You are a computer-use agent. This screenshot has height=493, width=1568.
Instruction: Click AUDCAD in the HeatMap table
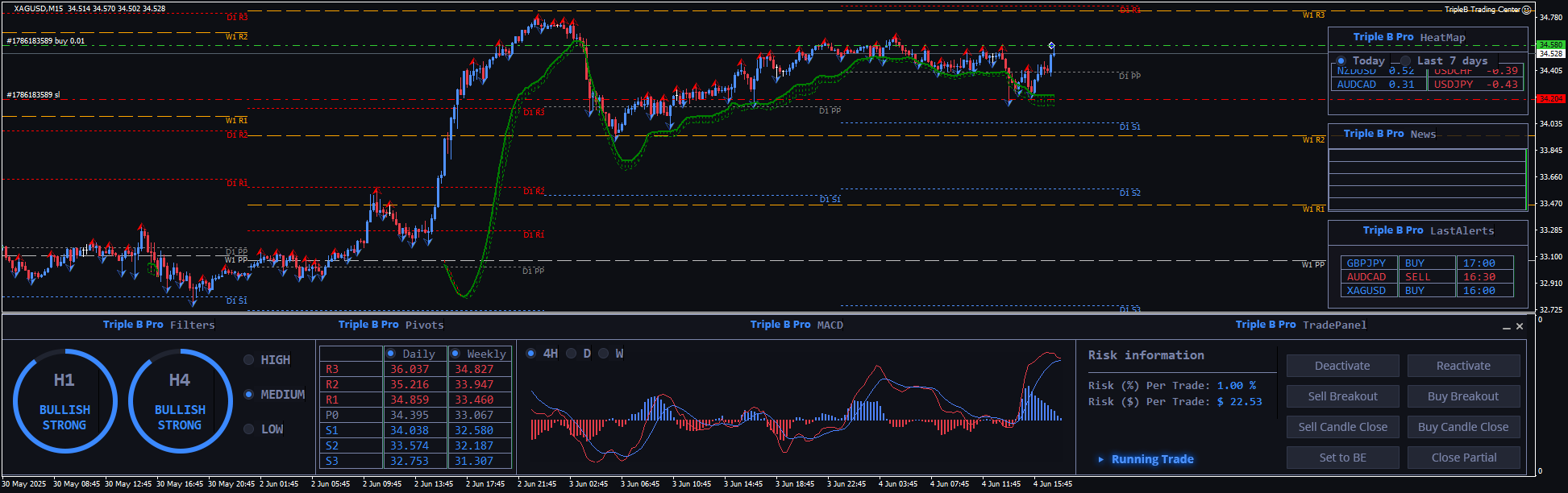[x=1357, y=85]
